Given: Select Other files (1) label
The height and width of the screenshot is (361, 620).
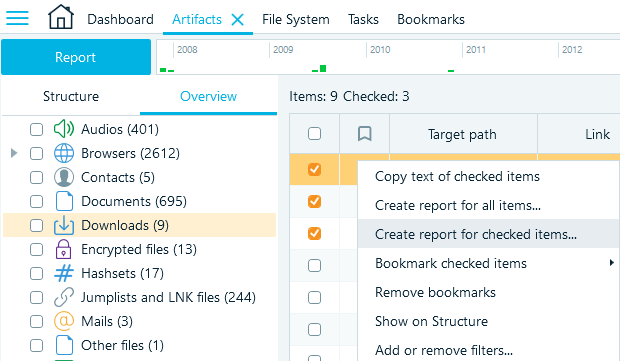Looking at the screenshot, I should pyautogui.click(x=122, y=345).
